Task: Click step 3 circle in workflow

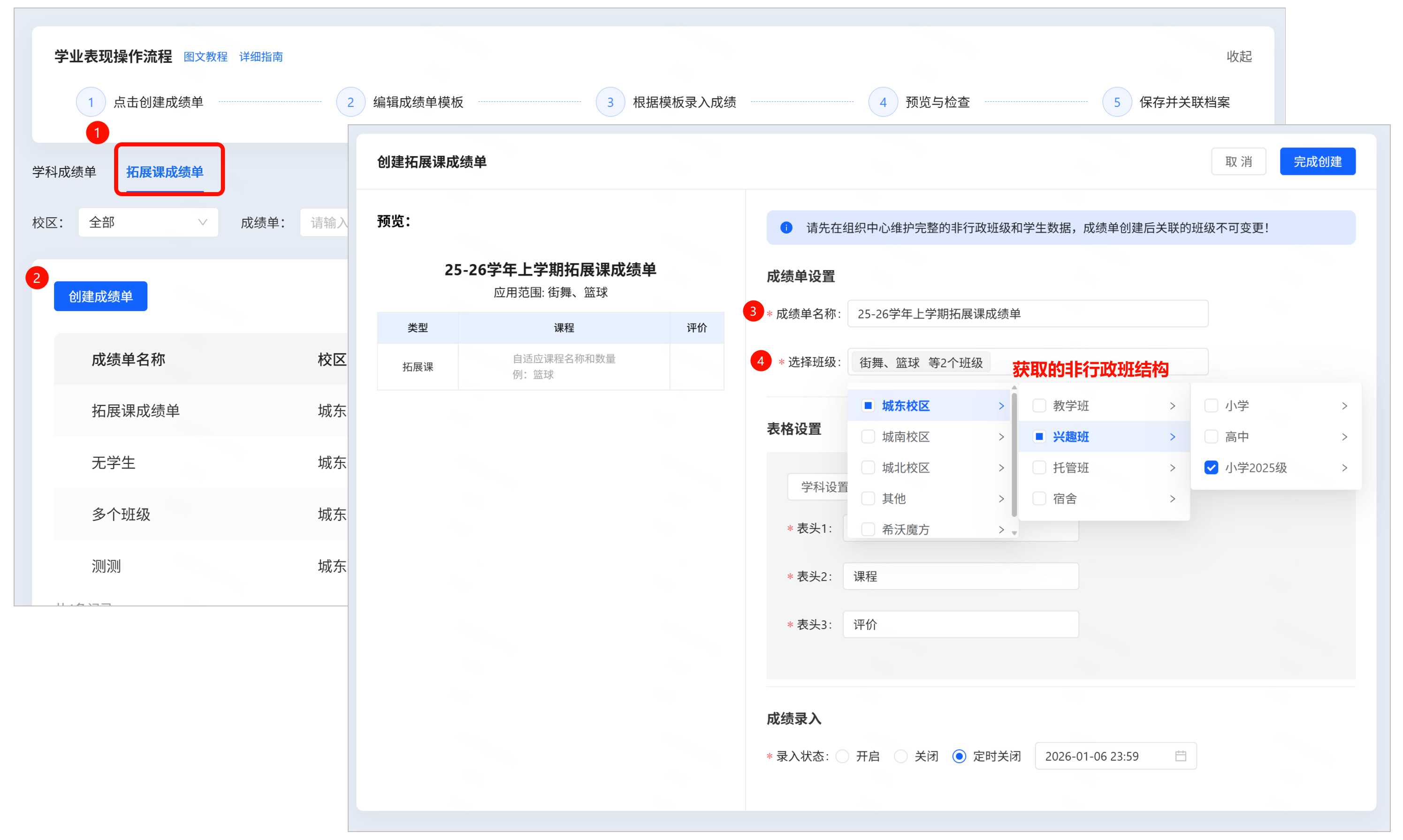Action: [610, 102]
